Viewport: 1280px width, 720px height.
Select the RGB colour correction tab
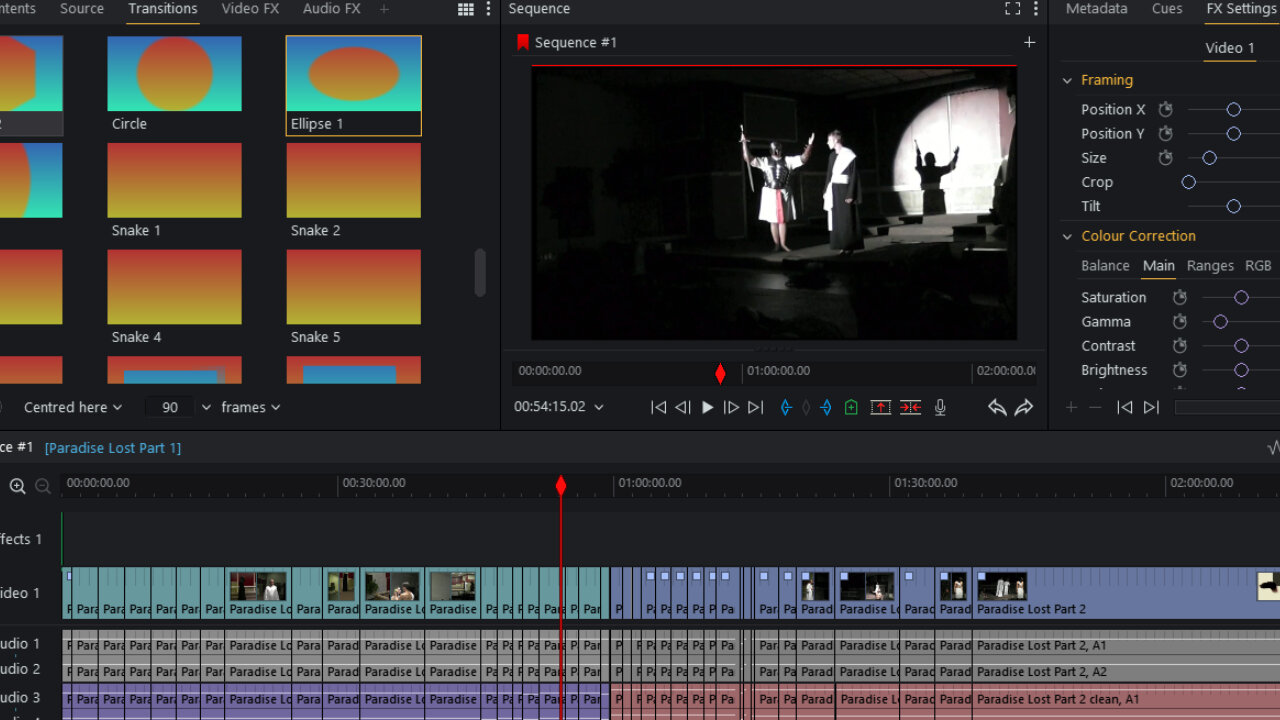click(x=1258, y=265)
